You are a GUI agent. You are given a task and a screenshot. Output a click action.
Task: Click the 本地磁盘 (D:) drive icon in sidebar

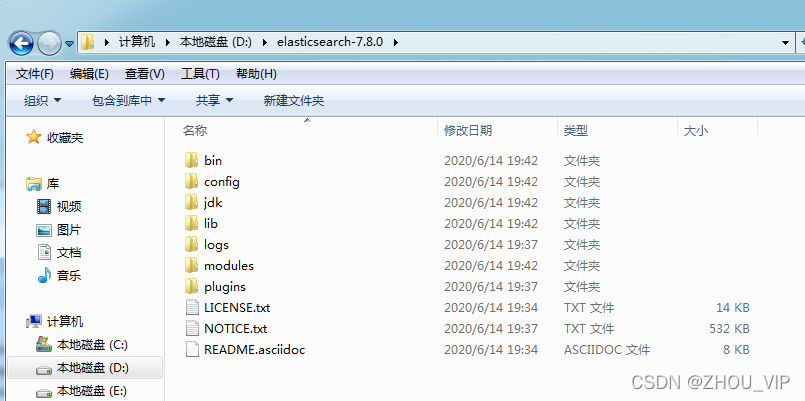(44, 369)
